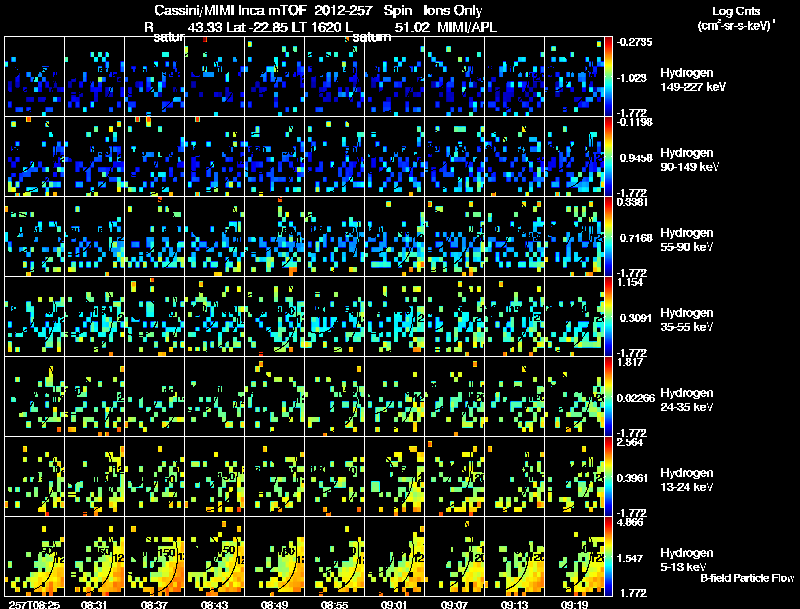Screen dimensions: 800x609
Task: Open the 55-90 keV panel at 08:49
Action: [x=274, y=237]
